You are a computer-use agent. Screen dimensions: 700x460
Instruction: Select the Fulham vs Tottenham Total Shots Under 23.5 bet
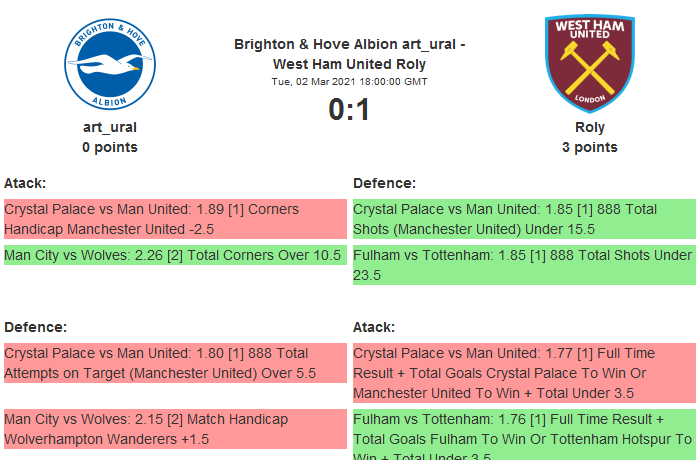click(x=522, y=265)
